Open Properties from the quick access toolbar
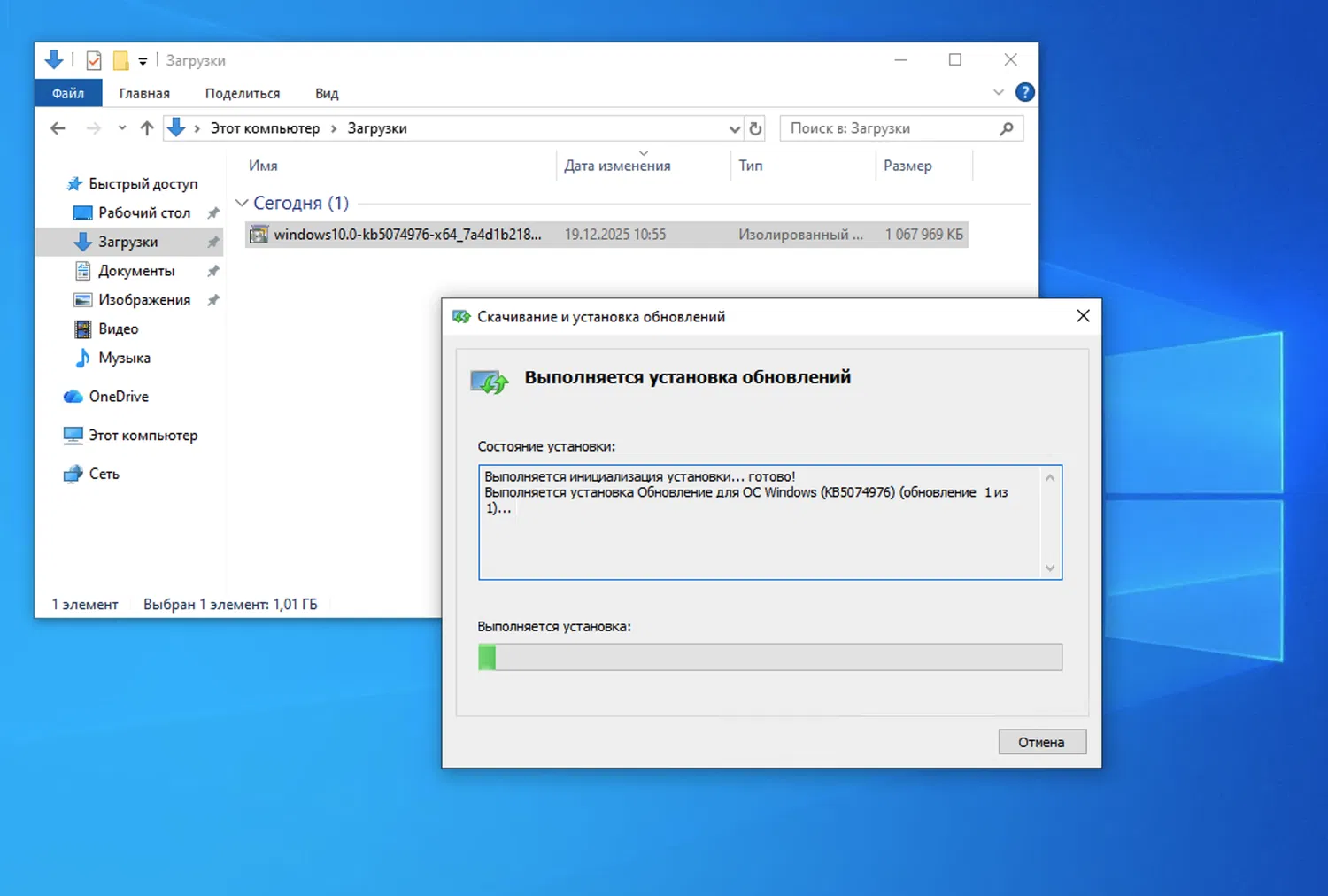Viewport: 1328px width, 896px height. (94, 60)
